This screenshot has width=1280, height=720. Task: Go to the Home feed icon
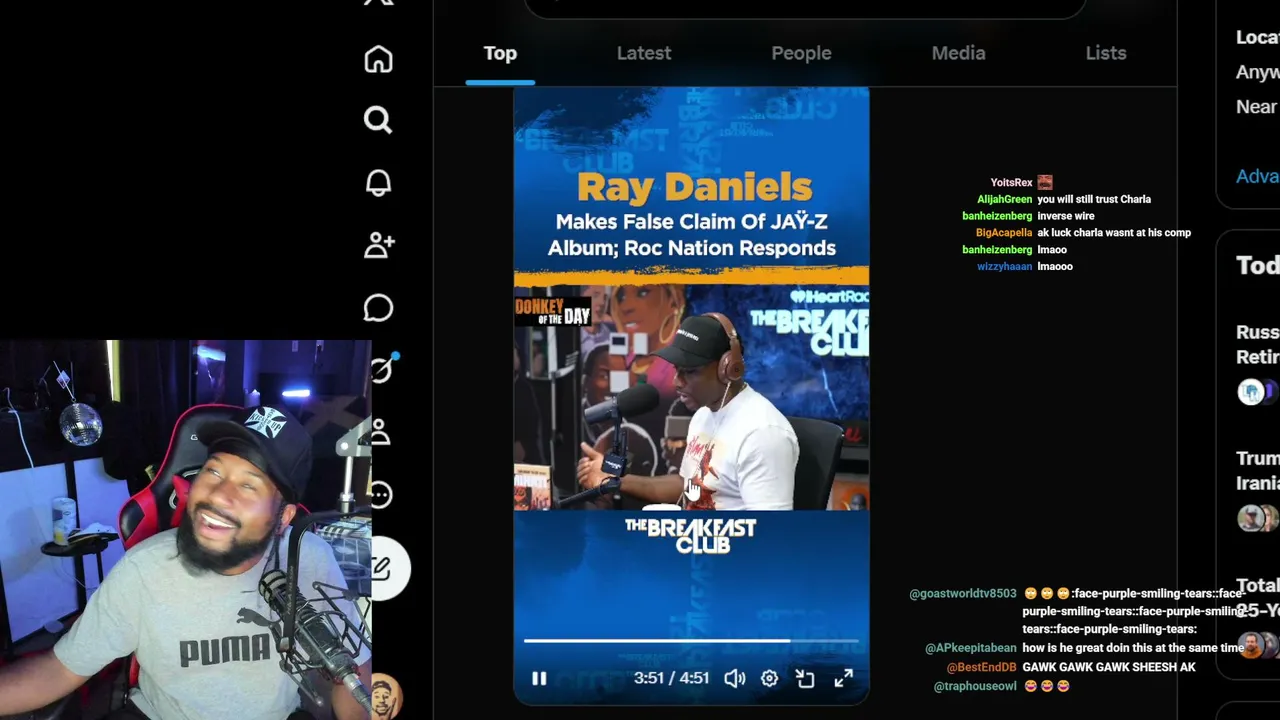(x=378, y=59)
